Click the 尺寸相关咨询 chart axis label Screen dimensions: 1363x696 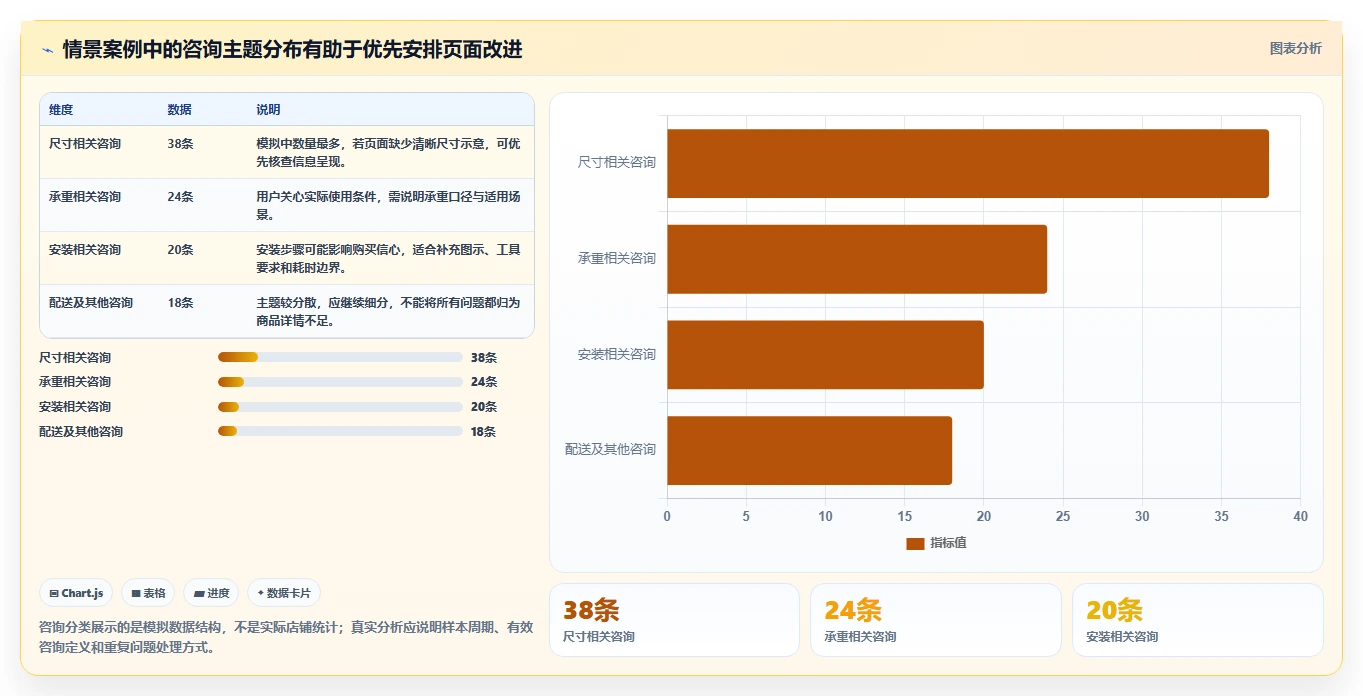coord(617,162)
